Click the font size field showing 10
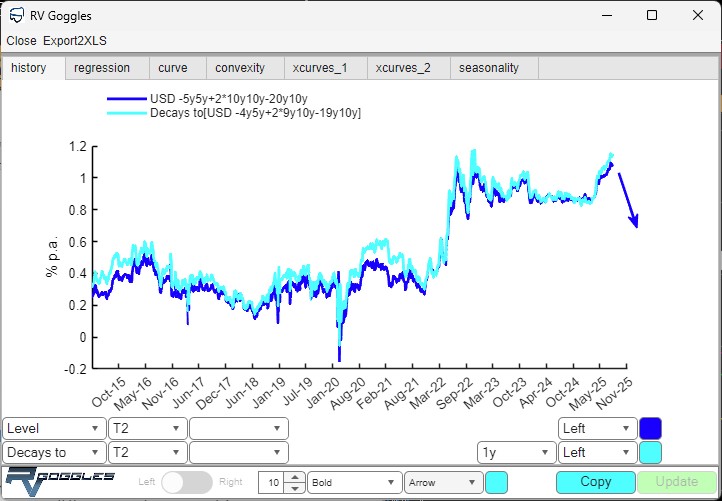Screen dimensions: 722x501 coord(272,483)
